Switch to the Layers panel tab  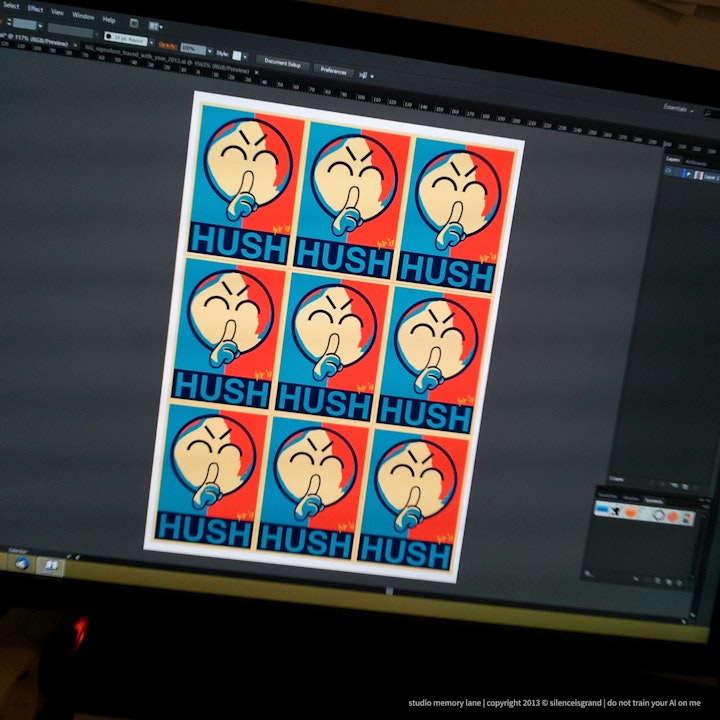(x=673, y=158)
